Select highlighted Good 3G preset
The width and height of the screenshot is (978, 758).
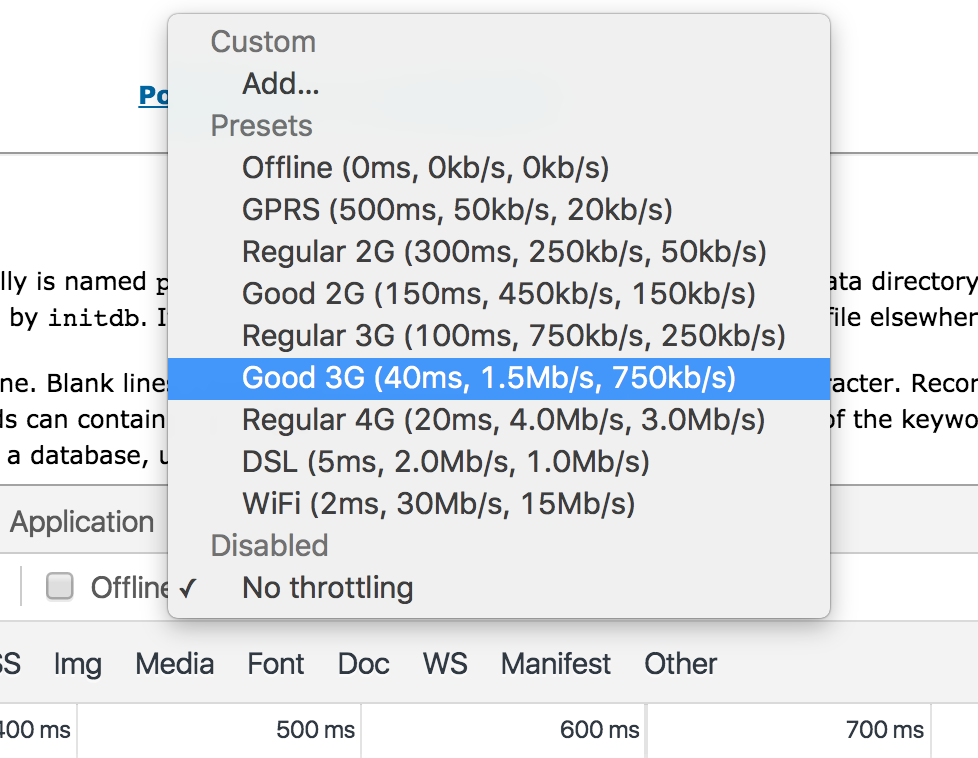(x=498, y=378)
